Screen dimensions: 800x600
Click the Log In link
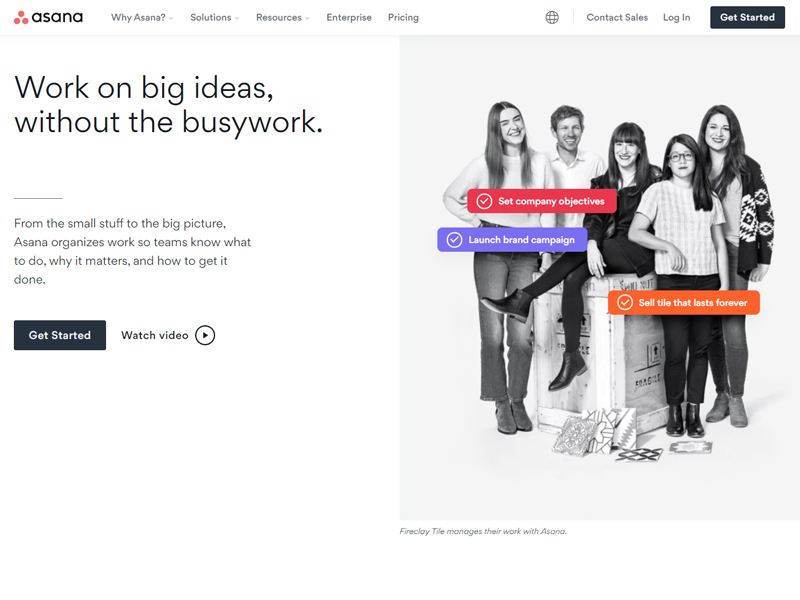676,17
